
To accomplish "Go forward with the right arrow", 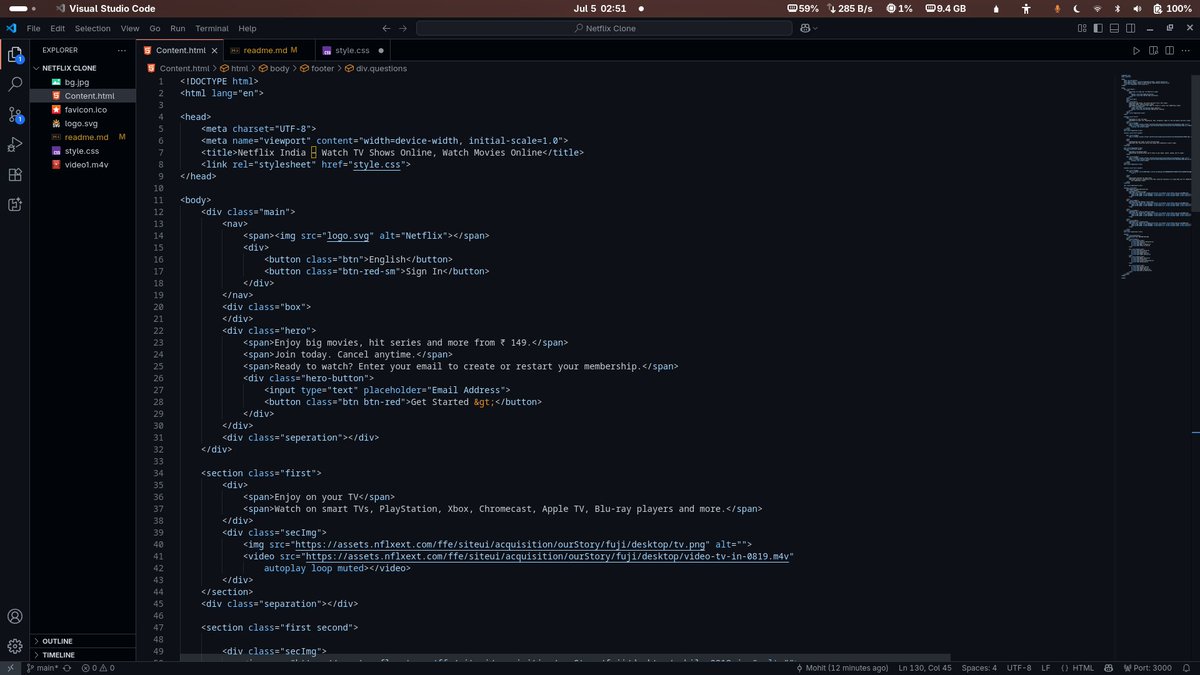I will 402,28.
